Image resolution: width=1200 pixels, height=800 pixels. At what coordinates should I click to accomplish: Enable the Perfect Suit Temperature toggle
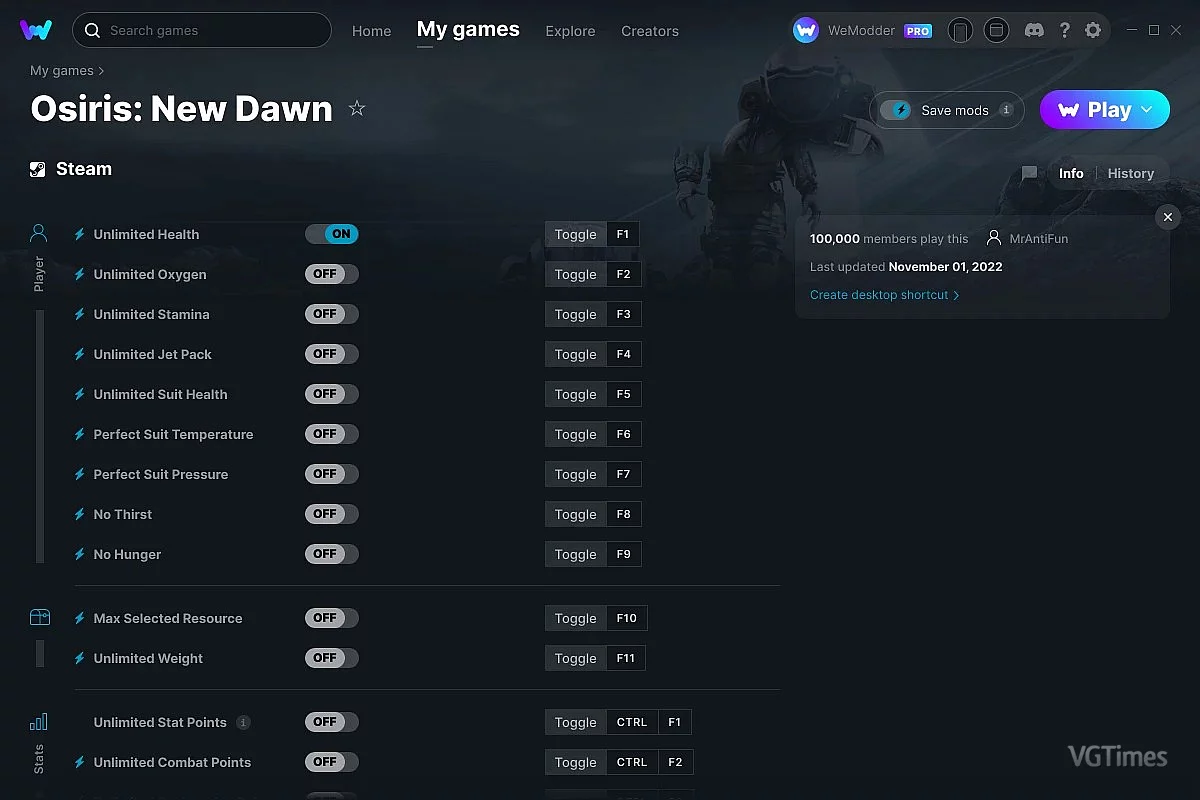click(332, 434)
